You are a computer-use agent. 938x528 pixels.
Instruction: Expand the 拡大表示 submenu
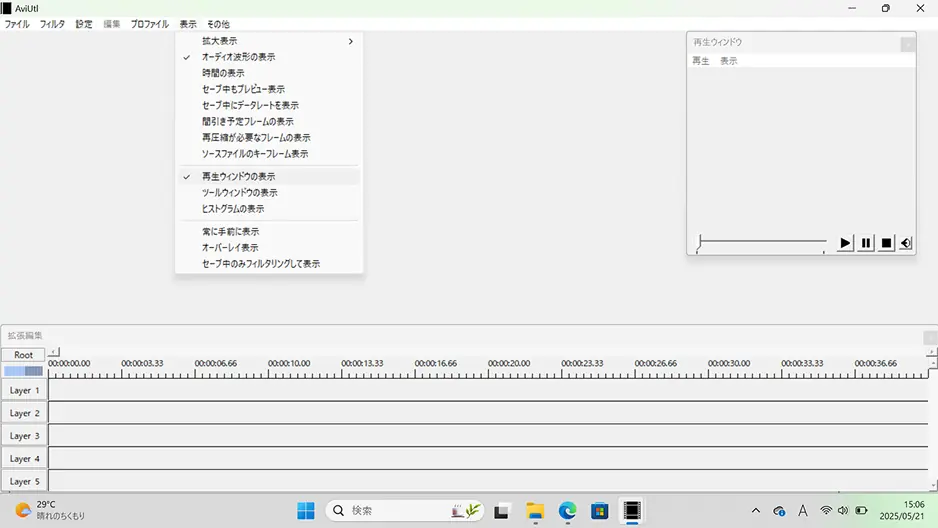coord(269,41)
